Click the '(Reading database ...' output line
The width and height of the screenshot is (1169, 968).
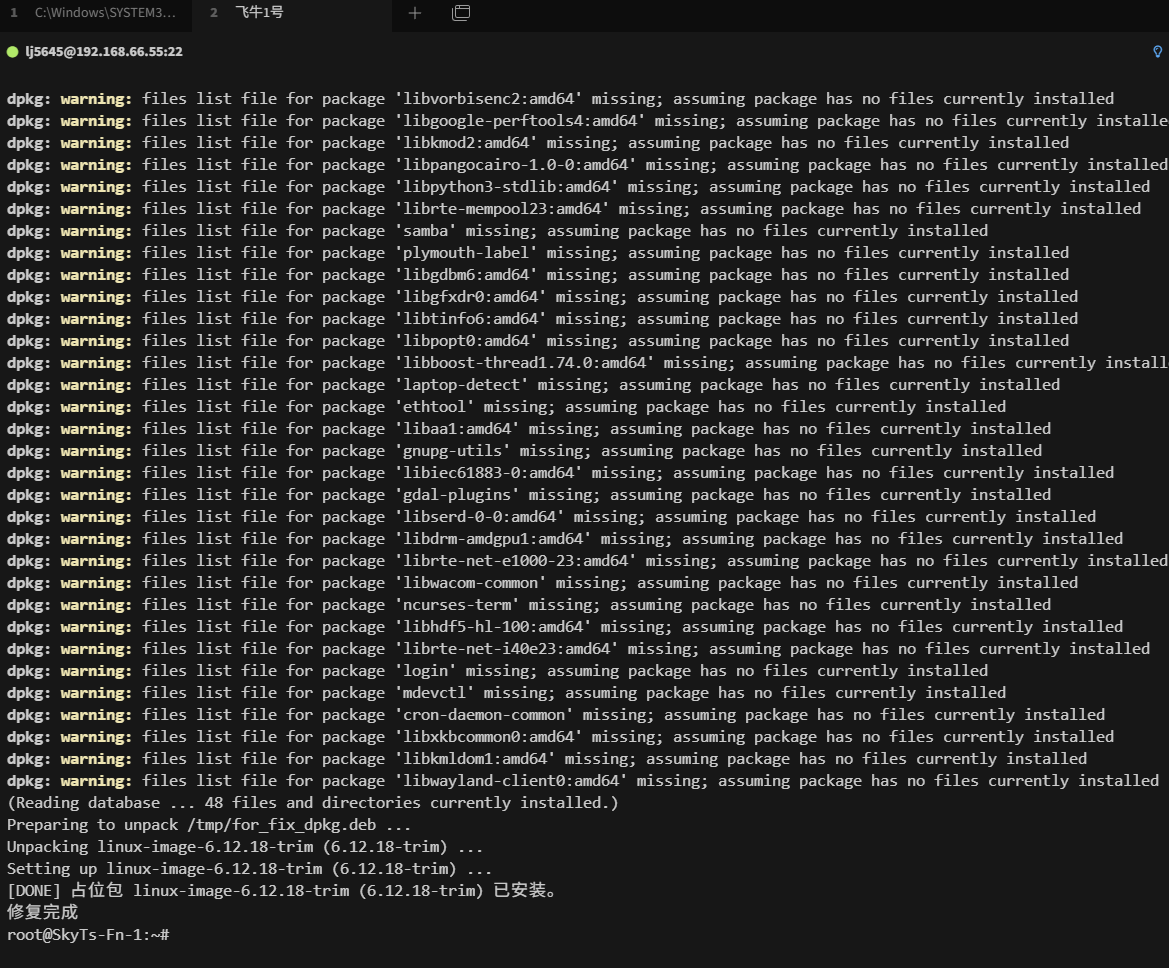[x=312, y=803]
